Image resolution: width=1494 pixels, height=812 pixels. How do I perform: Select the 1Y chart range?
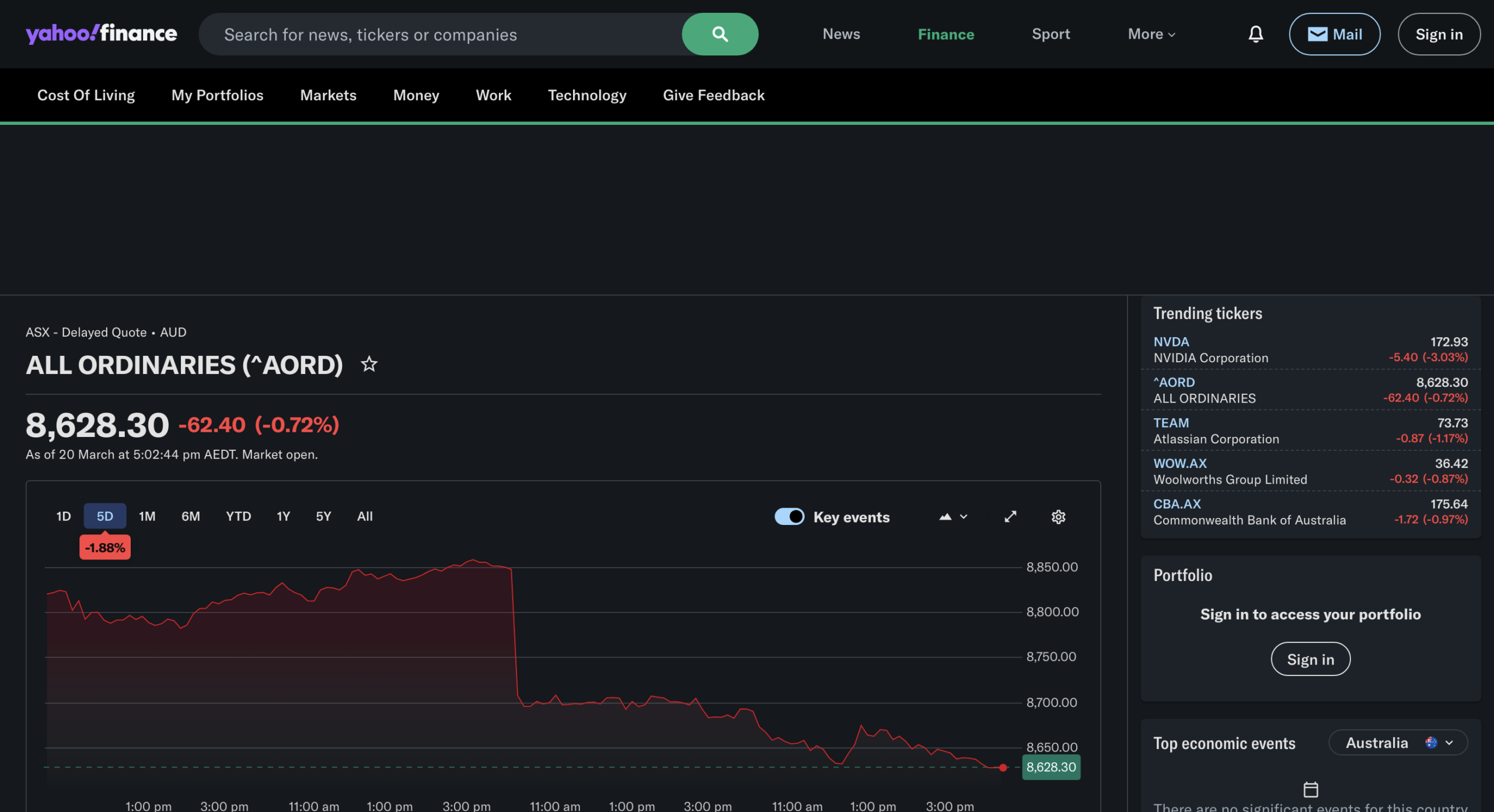pos(284,516)
